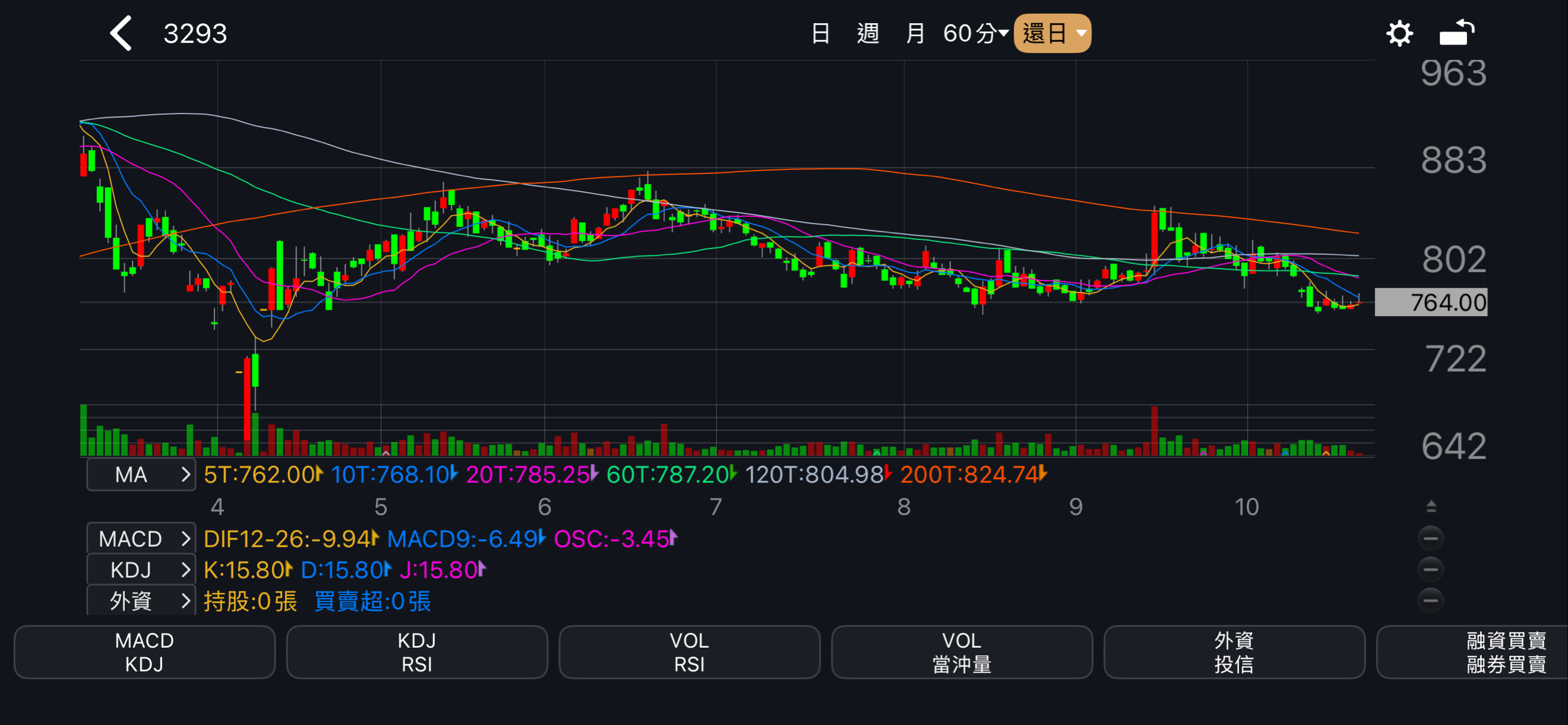Open the 還日 dropdown

[1052, 33]
